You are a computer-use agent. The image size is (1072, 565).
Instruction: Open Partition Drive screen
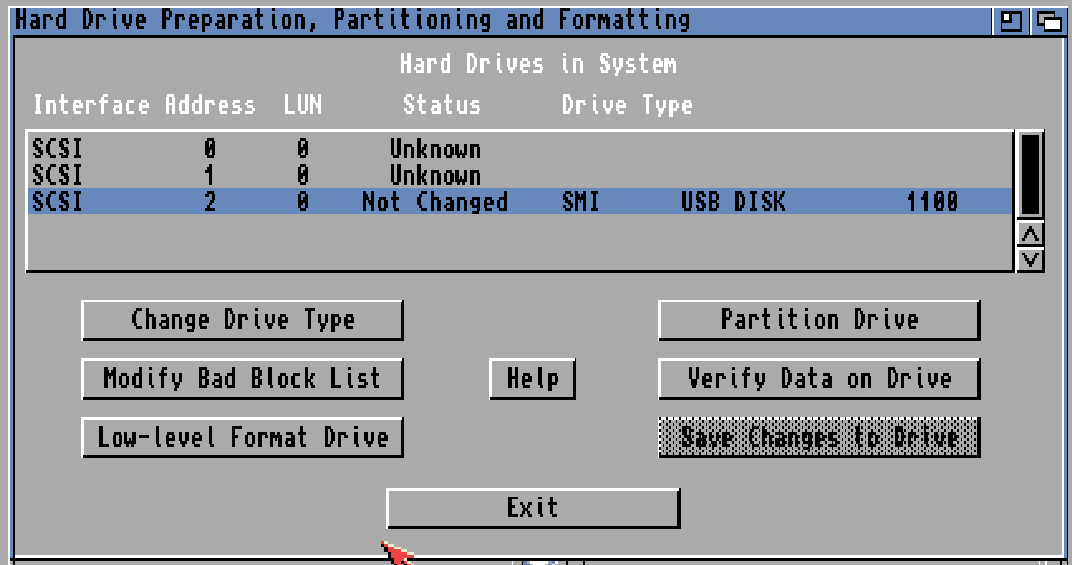coord(818,320)
